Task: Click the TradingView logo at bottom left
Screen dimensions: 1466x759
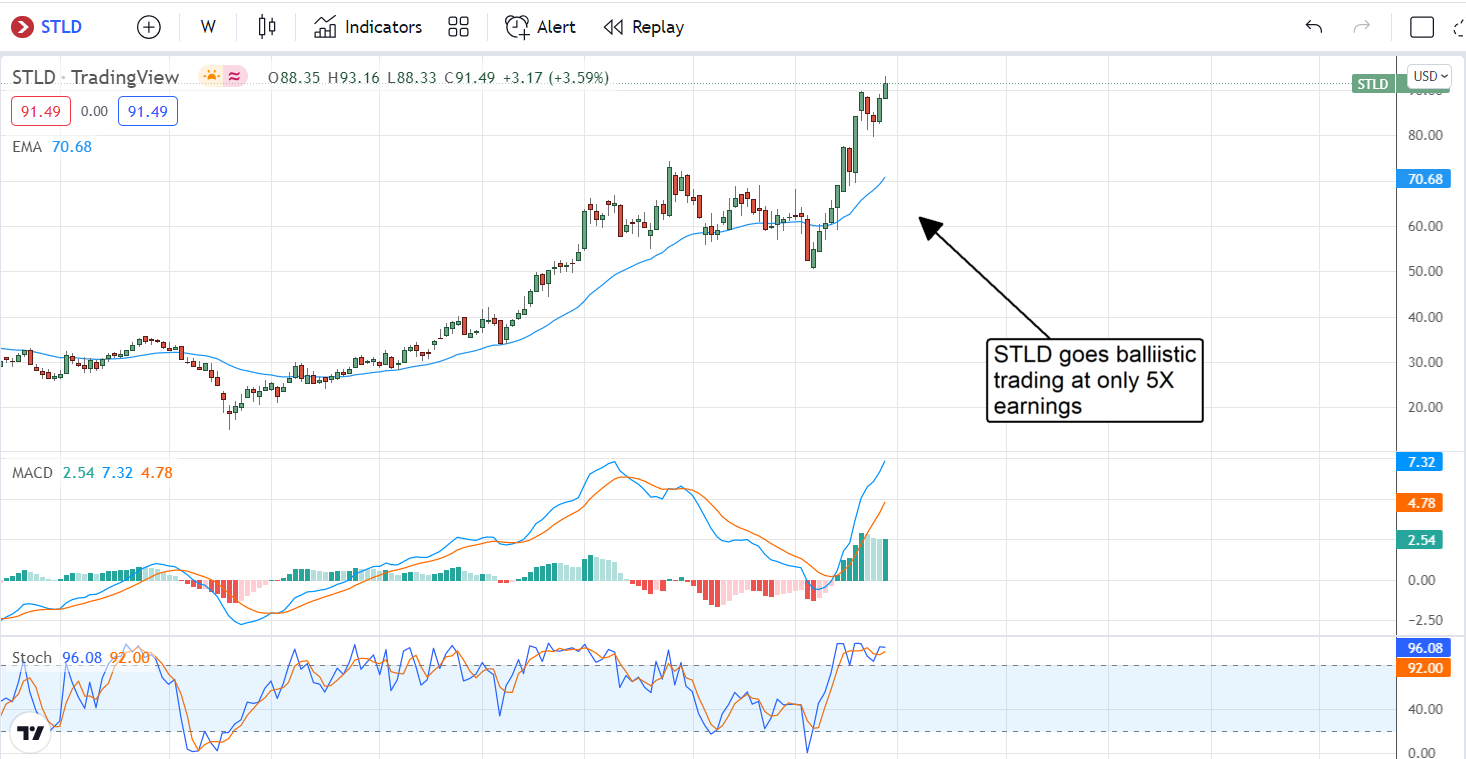Action: [31, 732]
